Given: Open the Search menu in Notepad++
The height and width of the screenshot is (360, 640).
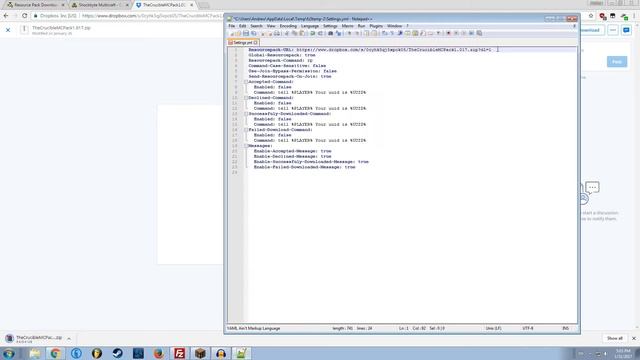Looking at the screenshot, I should [256, 26].
